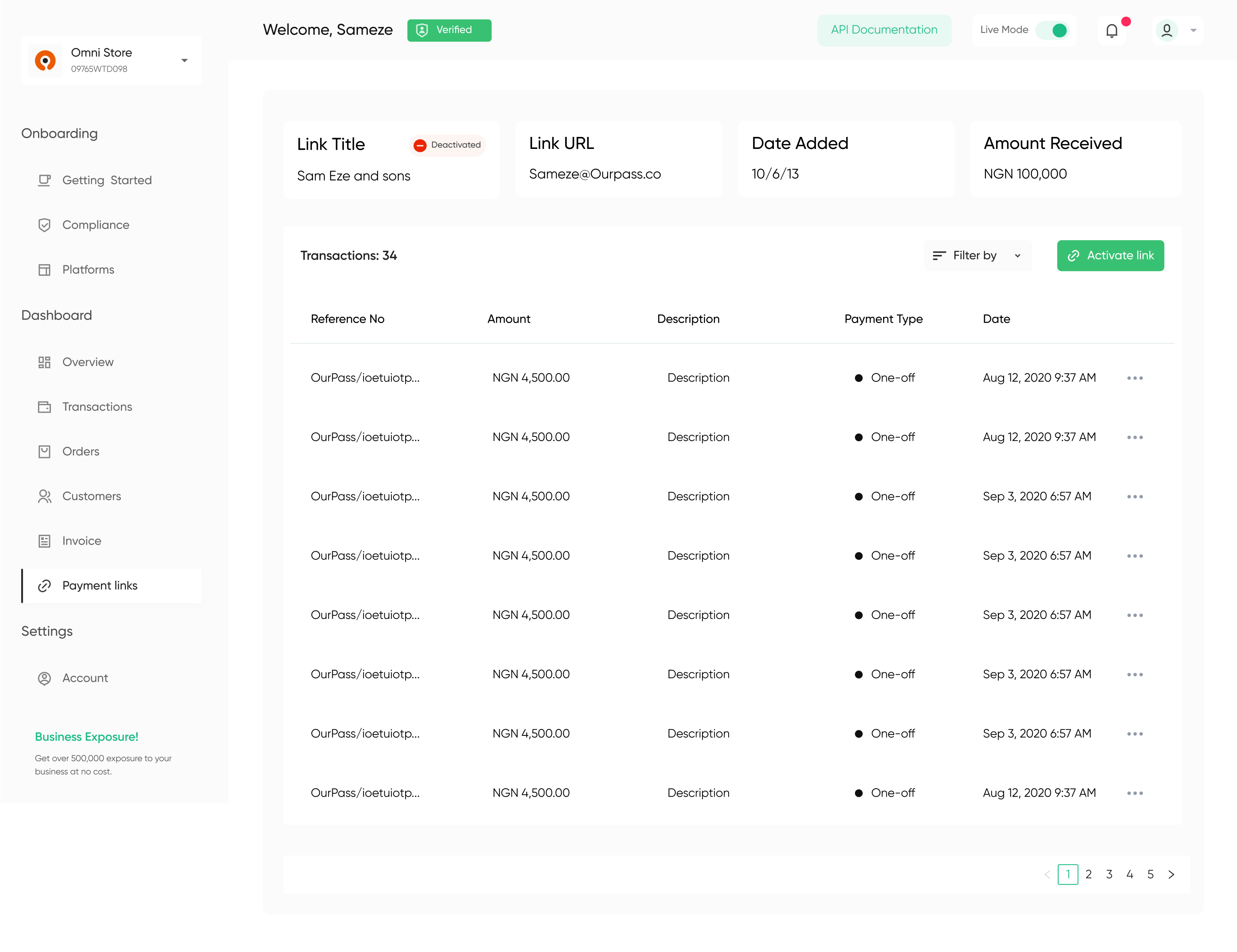The width and height of the screenshot is (1237, 952).
Task: Click the Customers people icon
Action: click(x=44, y=496)
